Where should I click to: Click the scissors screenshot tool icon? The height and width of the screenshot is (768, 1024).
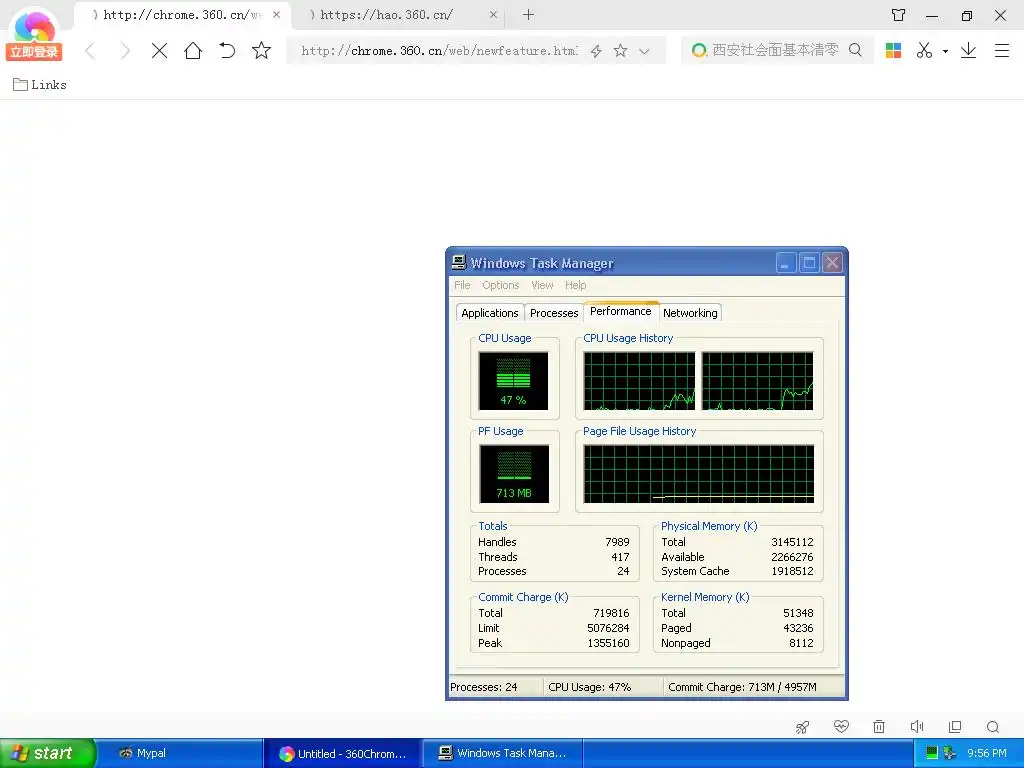tap(924, 50)
